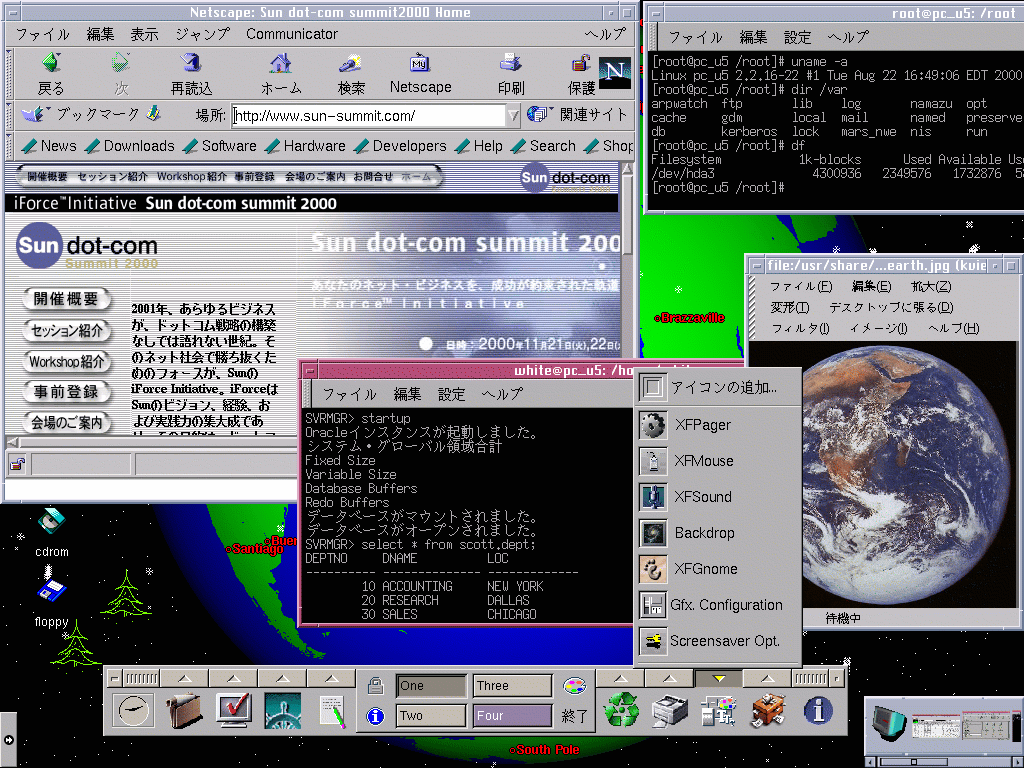1024x768 pixels.
Task: Go to ホーム (Home) in Netscape toolbar
Action: click(x=281, y=74)
